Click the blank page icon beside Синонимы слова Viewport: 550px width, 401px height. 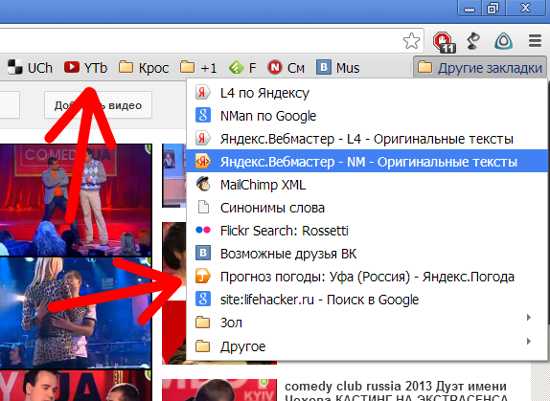coord(203,207)
